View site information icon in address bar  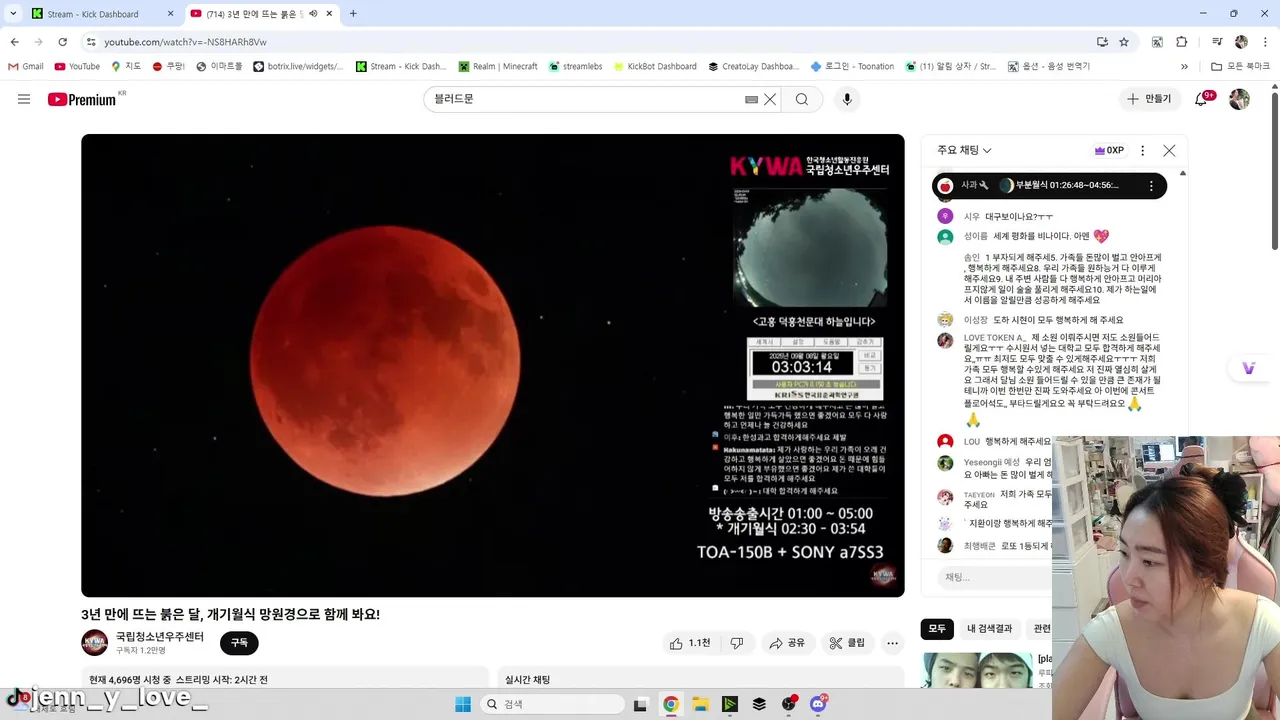click(91, 42)
